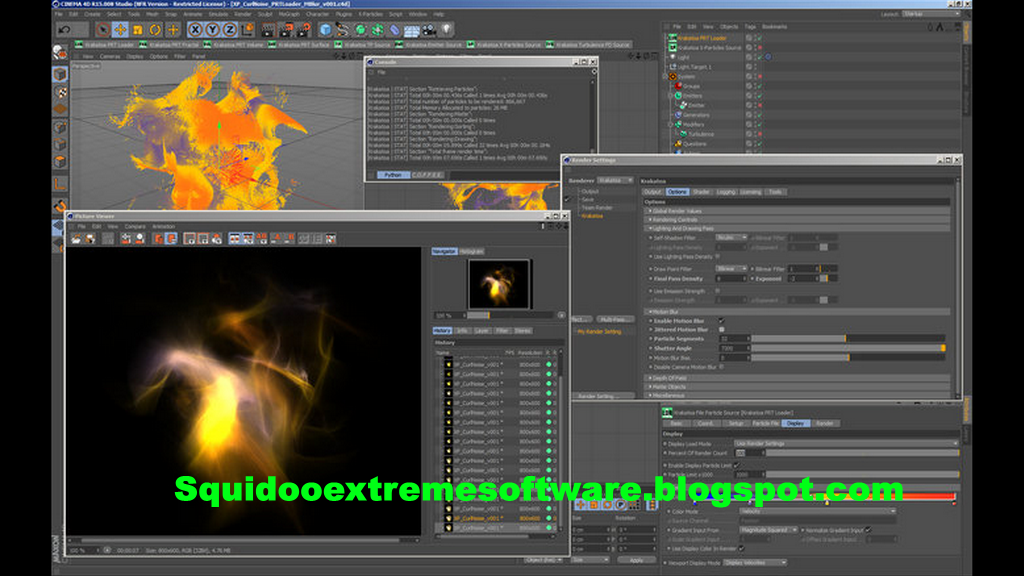Screen dimensions: 1024x576
Task: Select the Live Selection tool
Action: 103,29
